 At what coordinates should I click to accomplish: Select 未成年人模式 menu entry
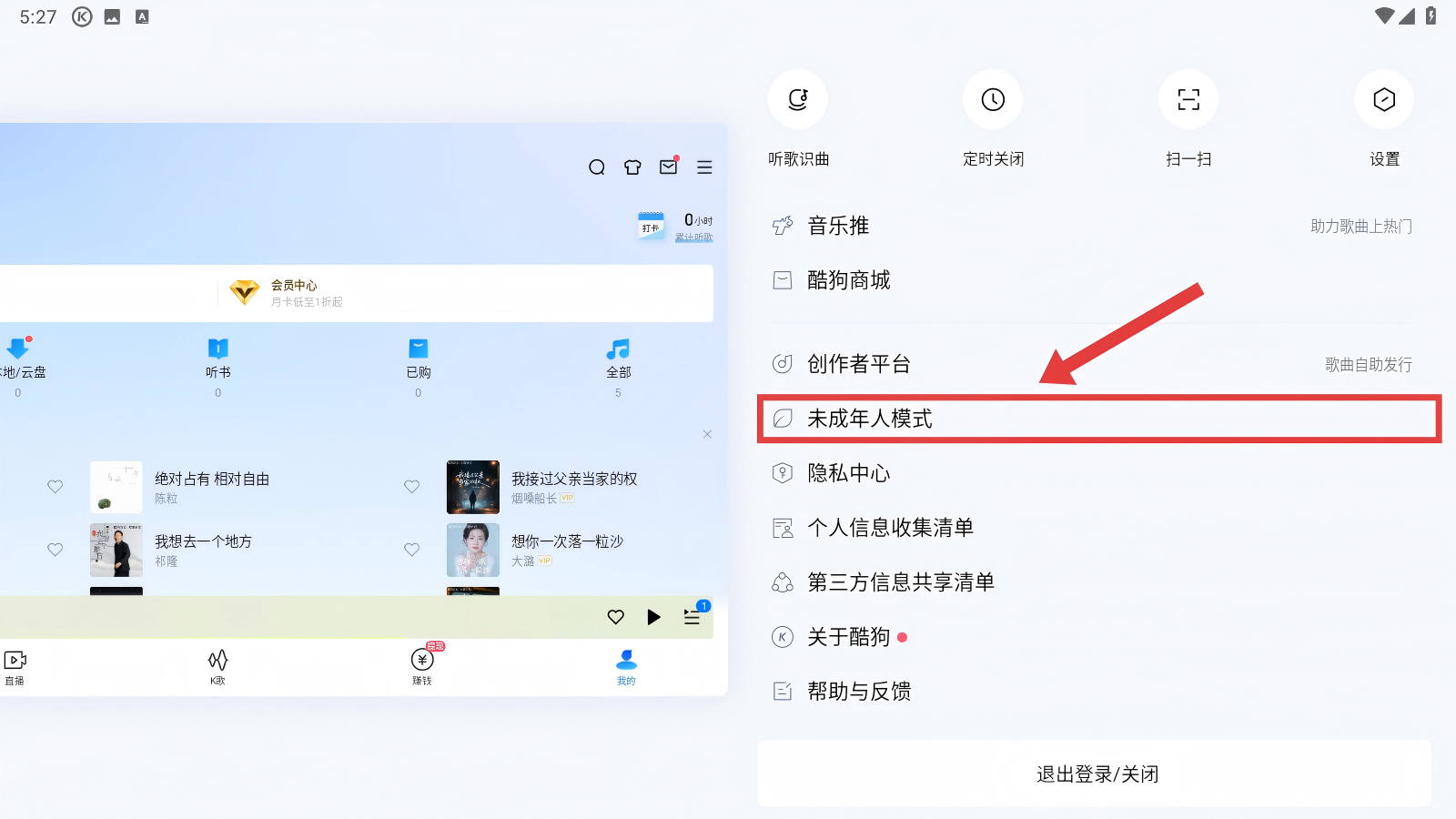(1099, 419)
